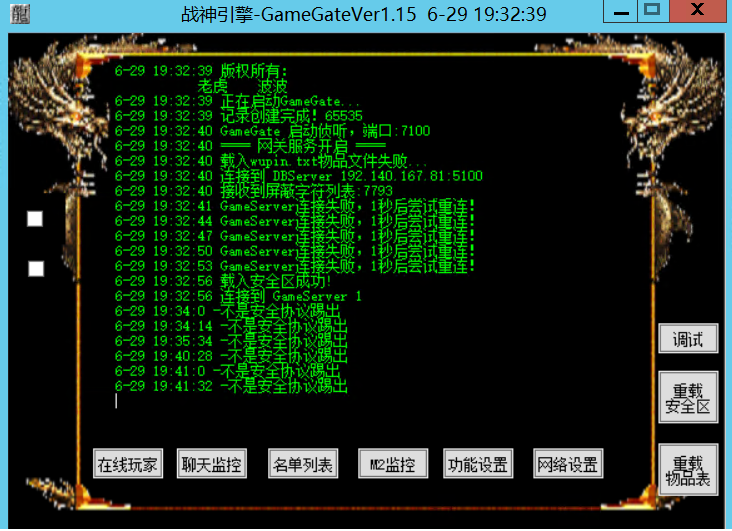Open the M2监控 monitor
The height and width of the screenshot is (531, 732).
[393, 464]
